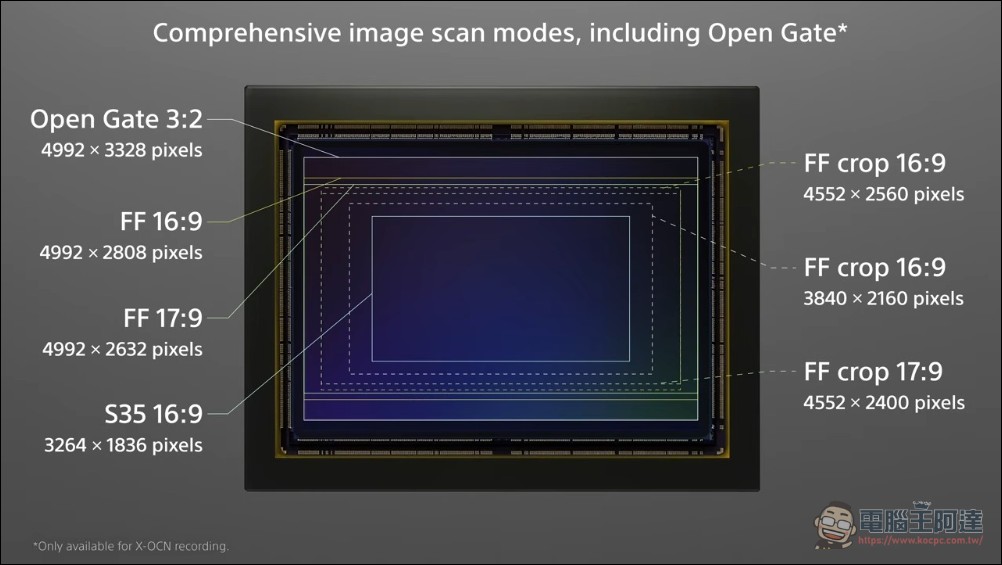Viewport: 1002px width, 565px height.
Task: Click the FF crop 16:9 label above 4552 × 2560
Action: [x=874, y=163]
